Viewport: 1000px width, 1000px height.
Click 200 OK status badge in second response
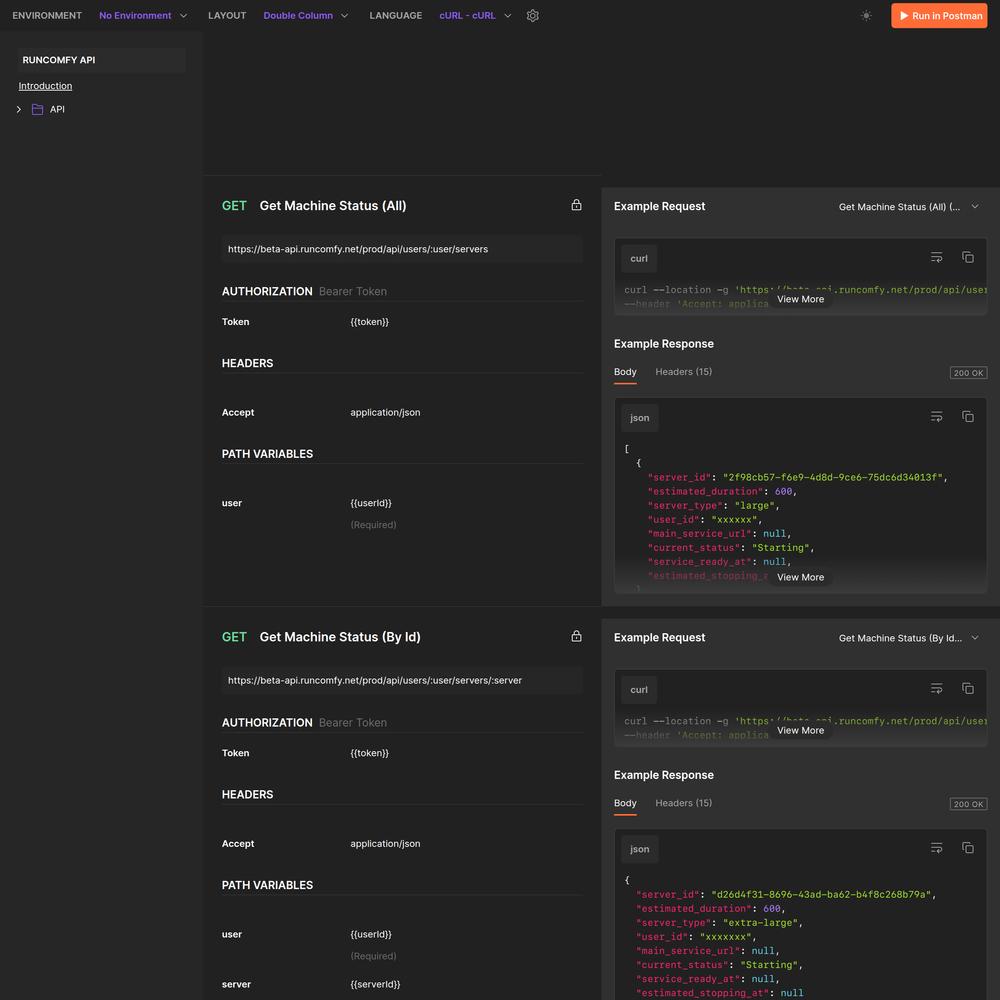[968, 804]
